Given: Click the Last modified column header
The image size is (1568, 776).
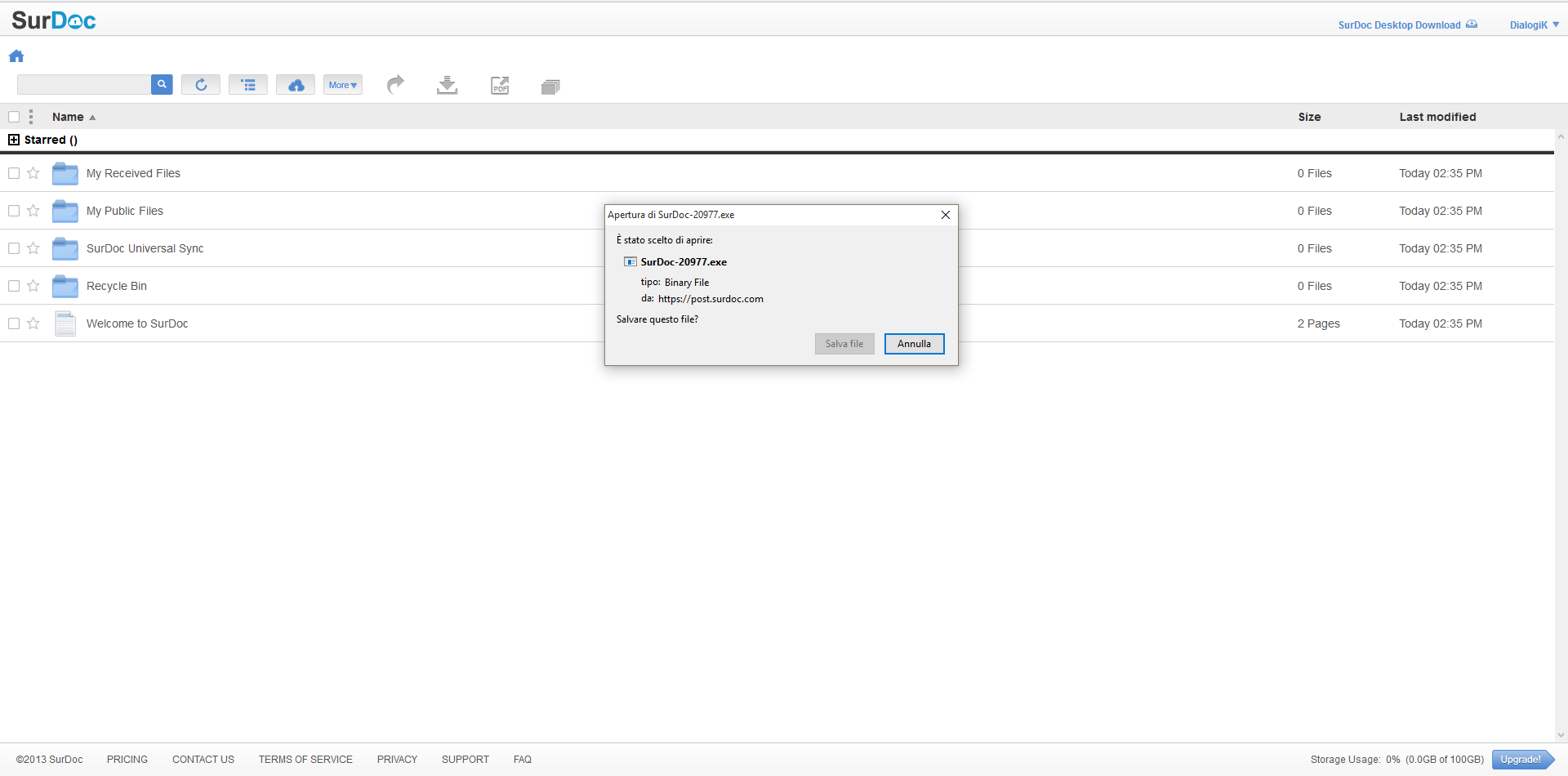Looking at the screenshot, I should point(1437,117).
